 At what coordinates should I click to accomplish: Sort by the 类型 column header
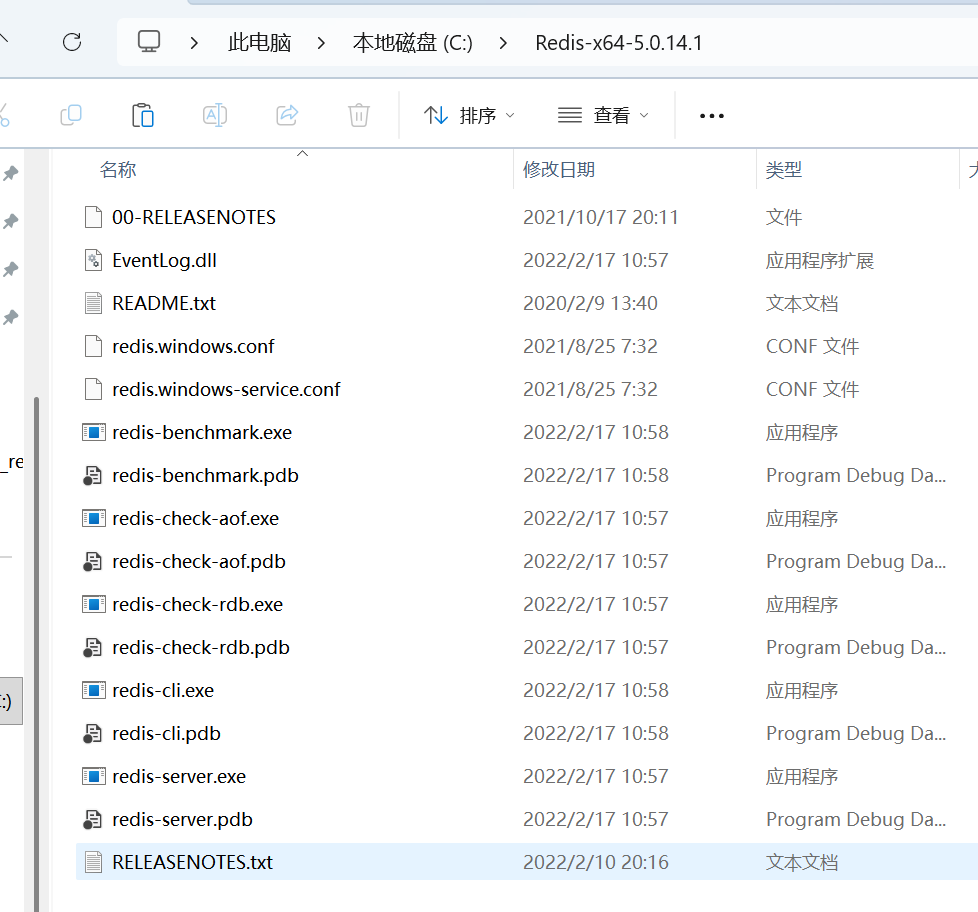tap(784, 170)
